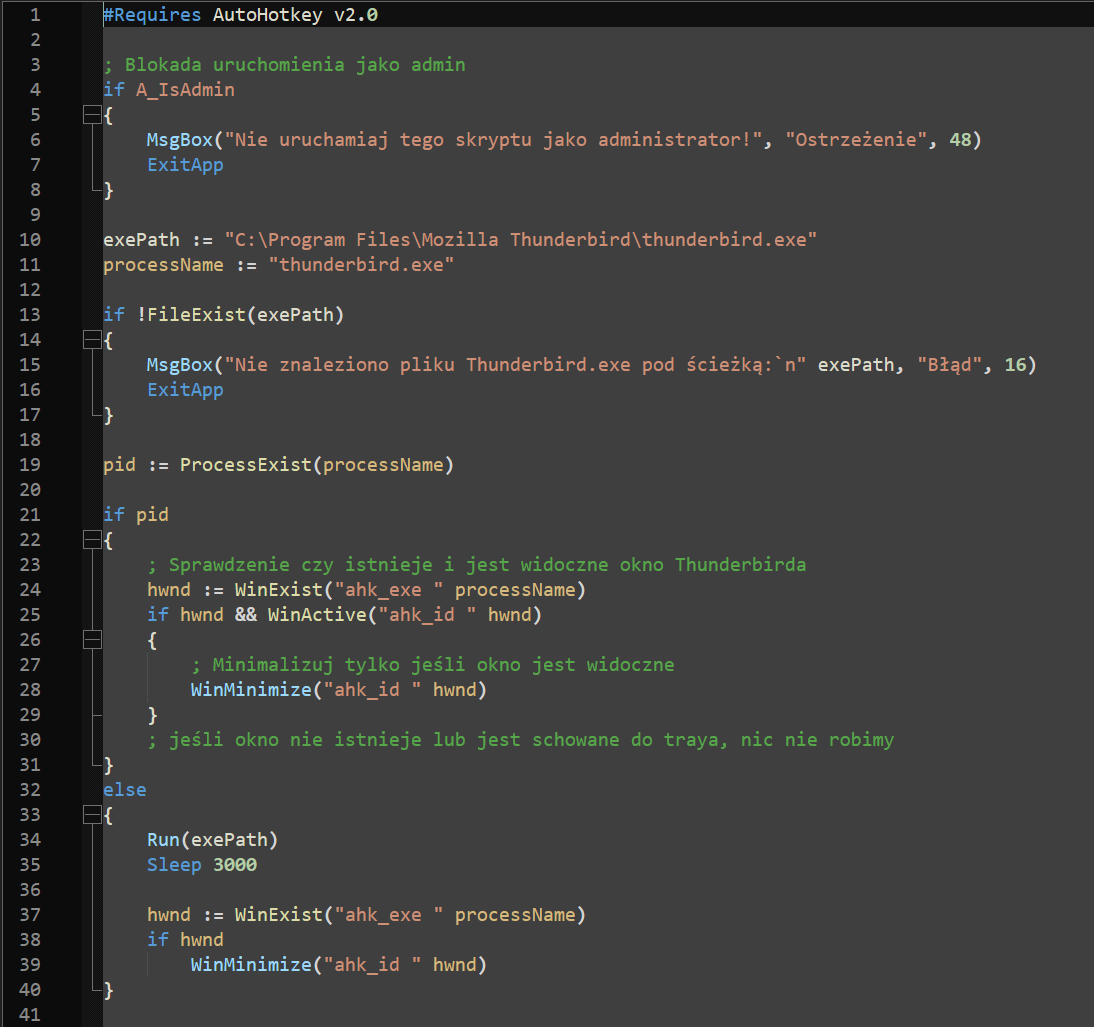The height and width of the screenshot is (1027, 1094).
Task: Collapse the nested block at line 26
Action: click(91, 640)
